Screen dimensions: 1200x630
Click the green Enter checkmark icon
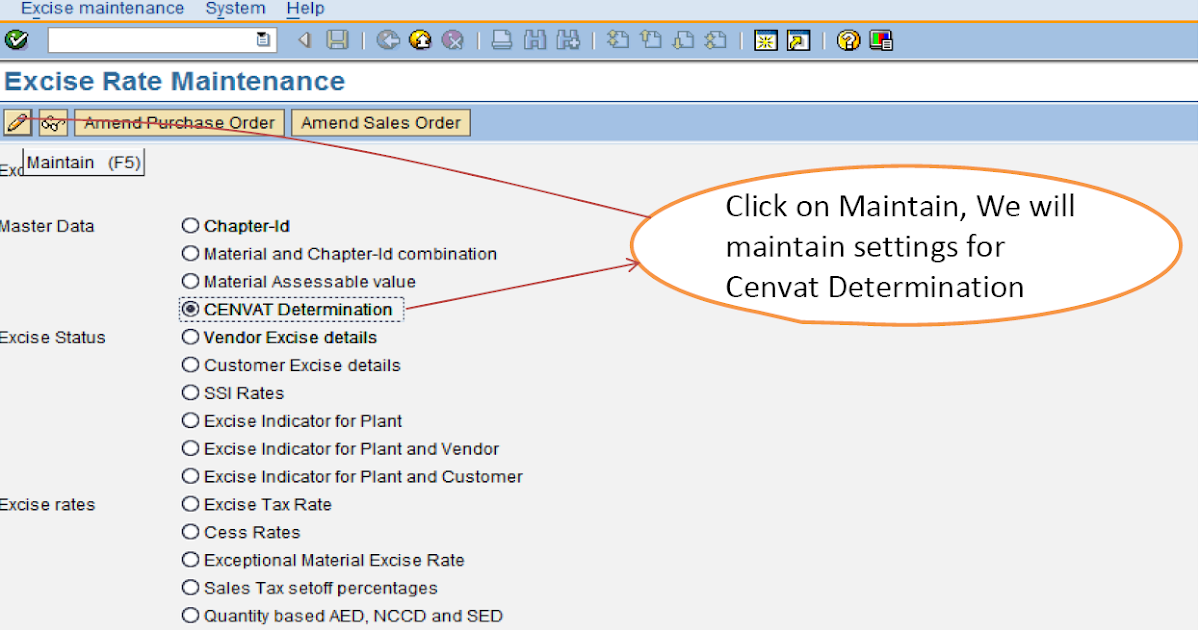point(15,41)
